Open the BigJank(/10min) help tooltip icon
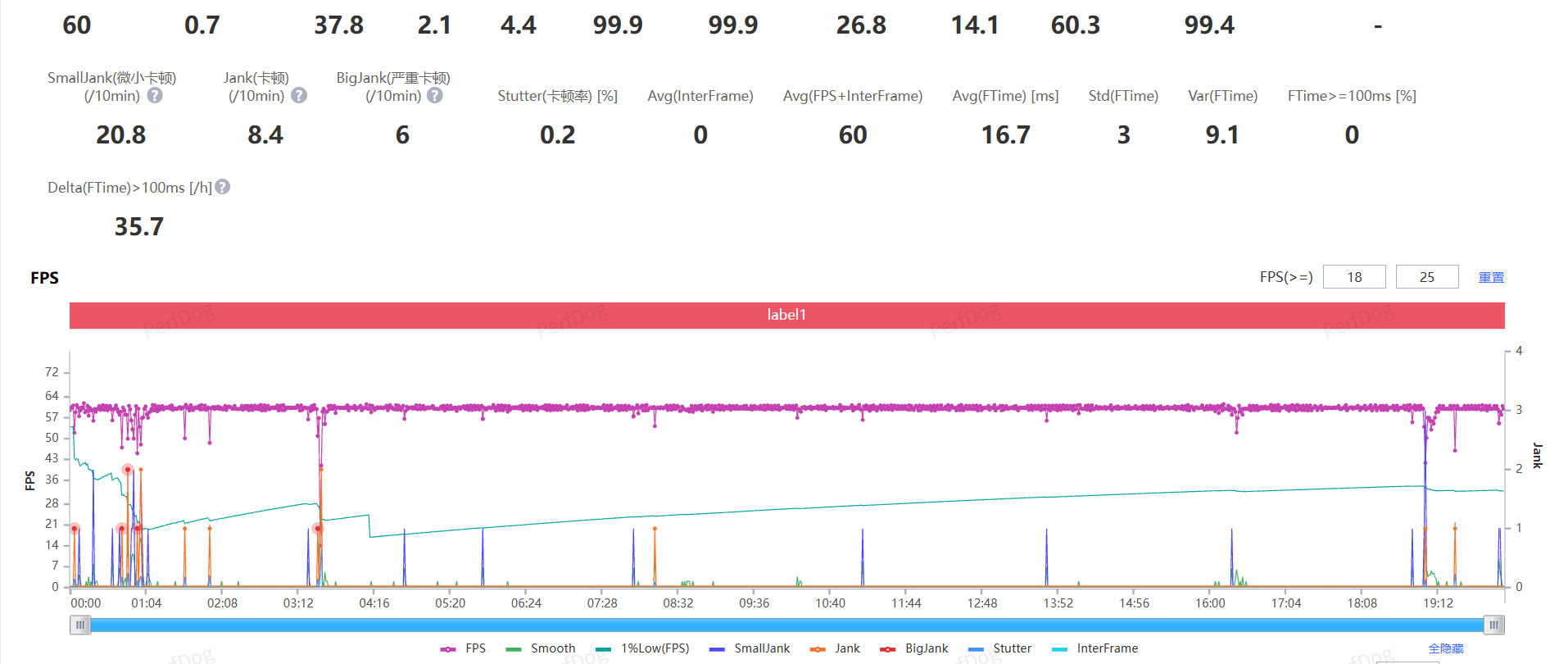The width and height of the screenshot is (1568, 664). point(435,96)
